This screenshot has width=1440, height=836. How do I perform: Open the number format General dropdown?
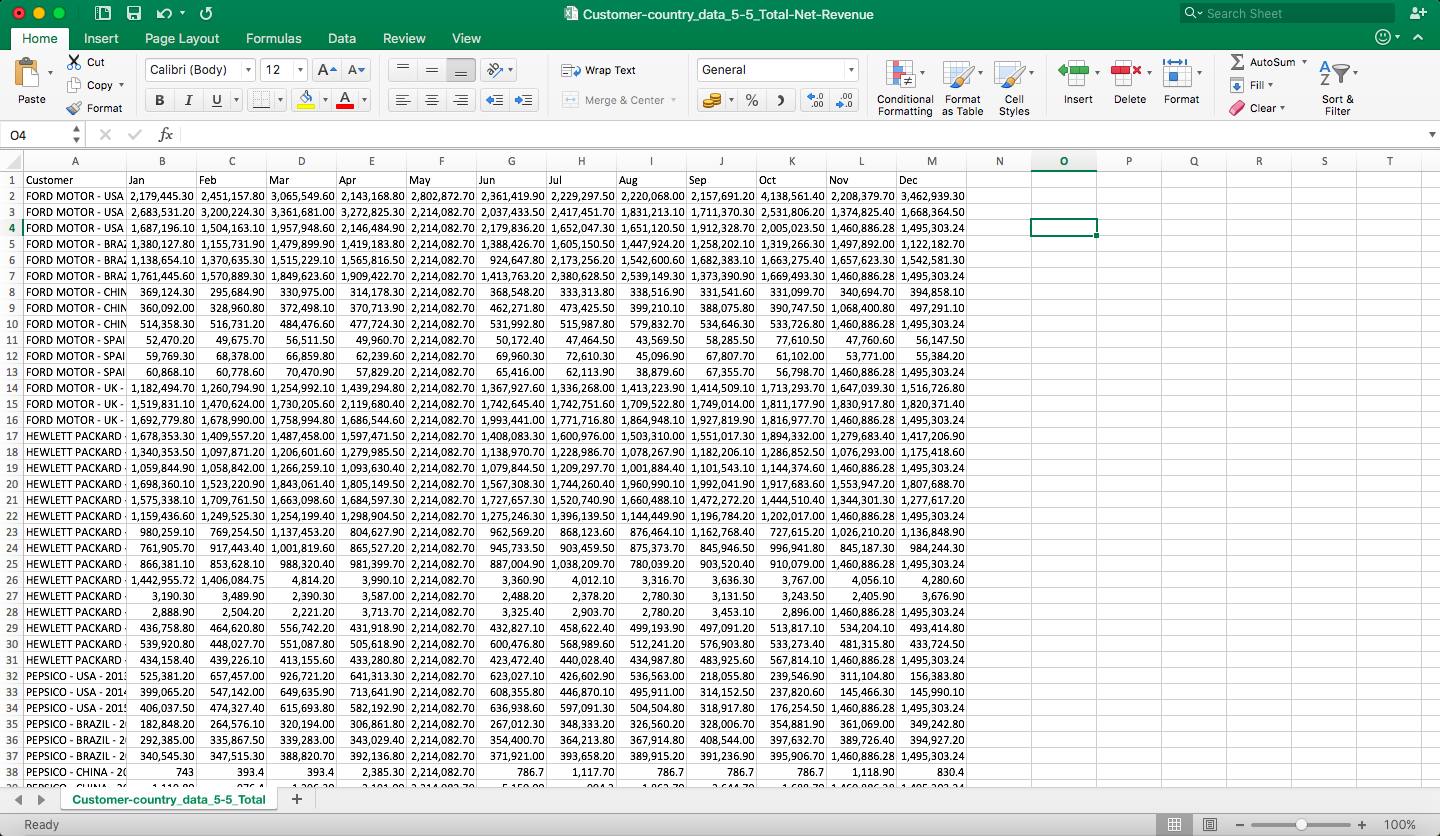coord(851,70)
